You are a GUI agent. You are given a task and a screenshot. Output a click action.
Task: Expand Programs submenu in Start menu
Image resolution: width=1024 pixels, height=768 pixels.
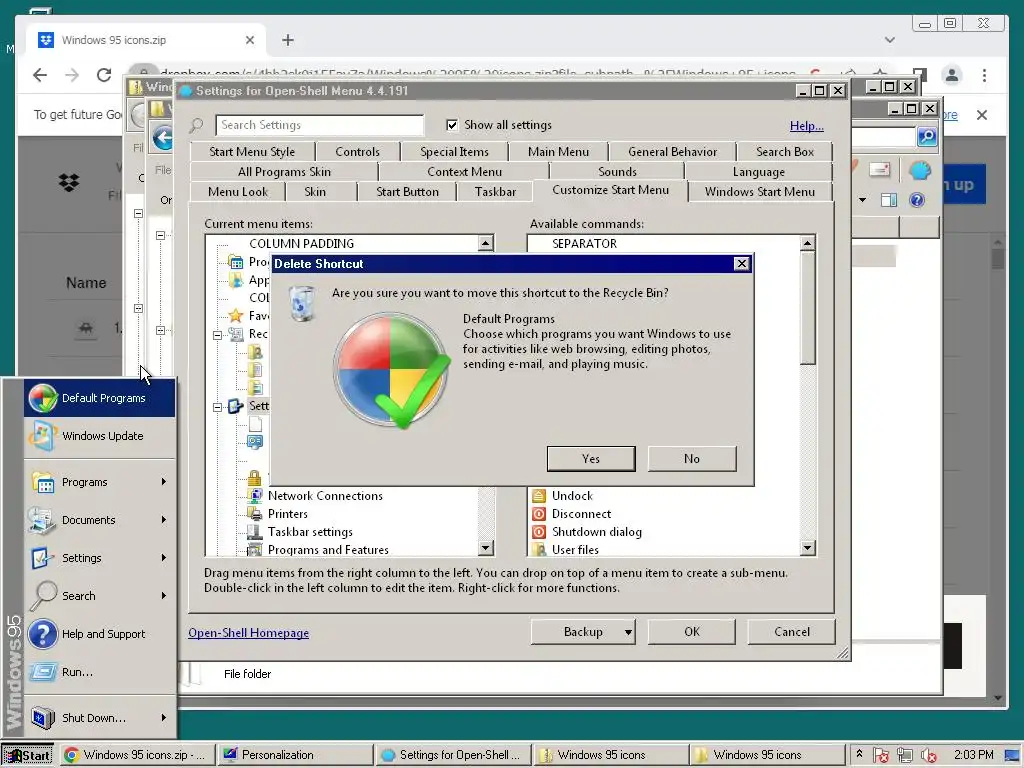[100, 482]
